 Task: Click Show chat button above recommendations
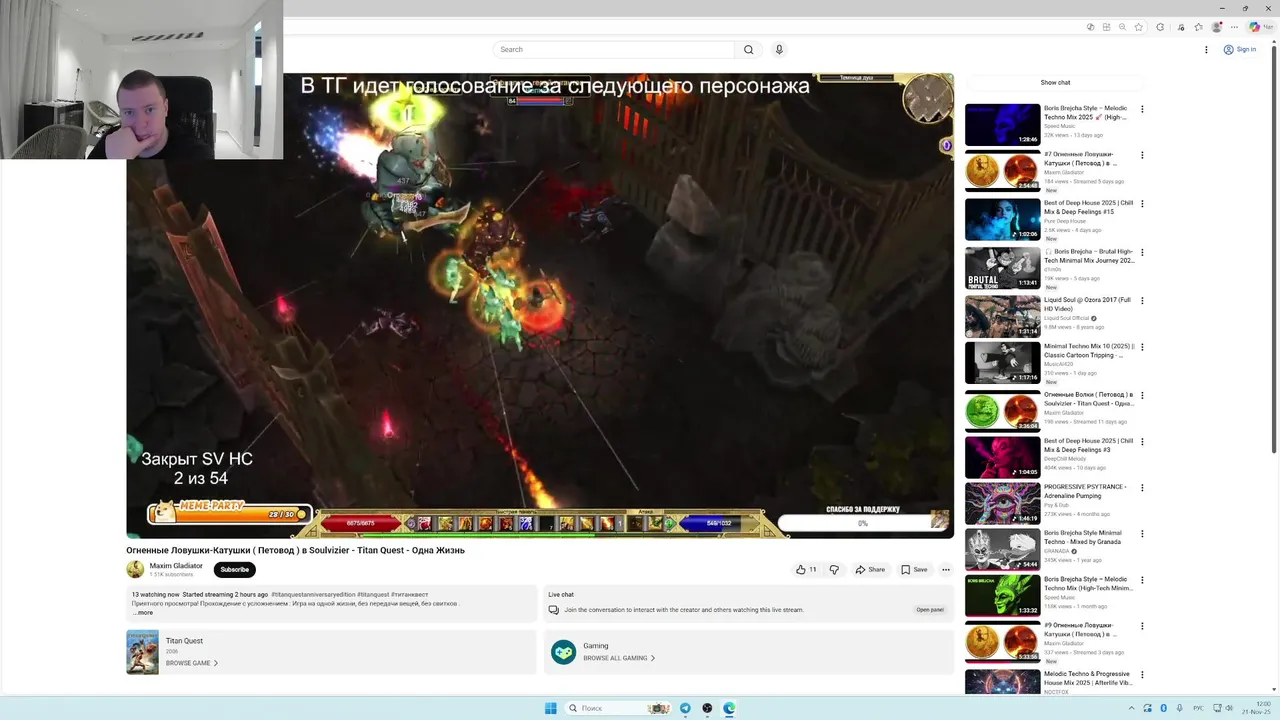(1055, 82)
